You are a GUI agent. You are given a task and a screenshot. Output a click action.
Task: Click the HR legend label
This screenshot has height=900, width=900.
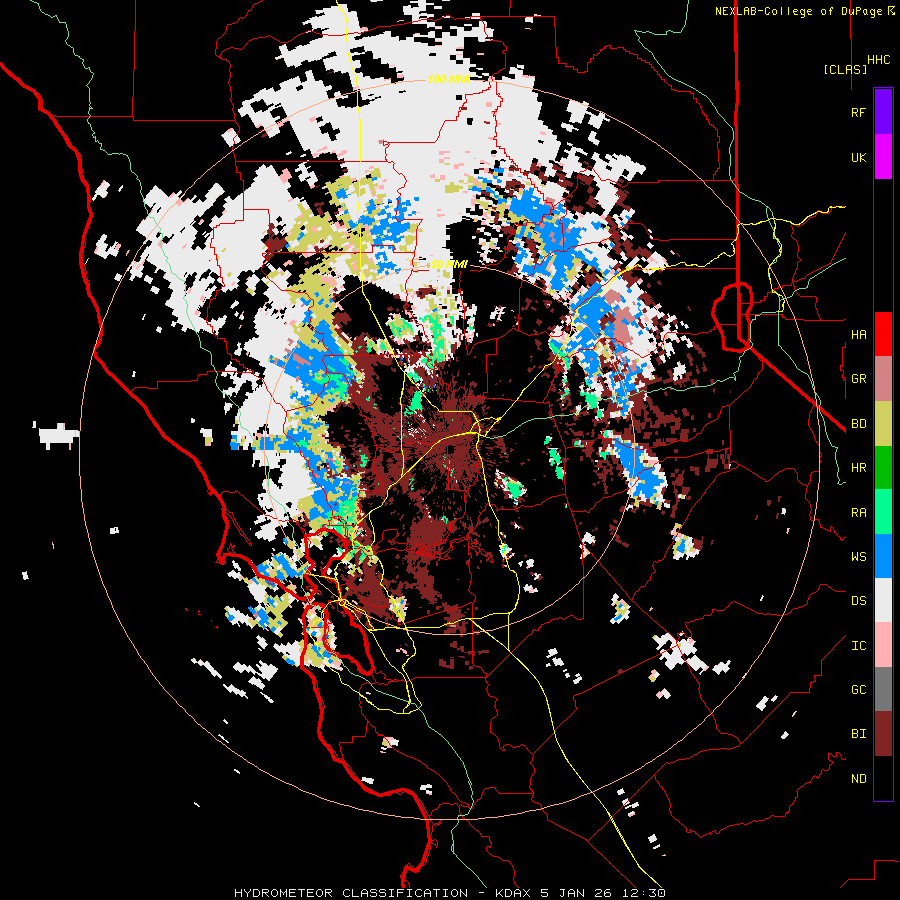858,468
